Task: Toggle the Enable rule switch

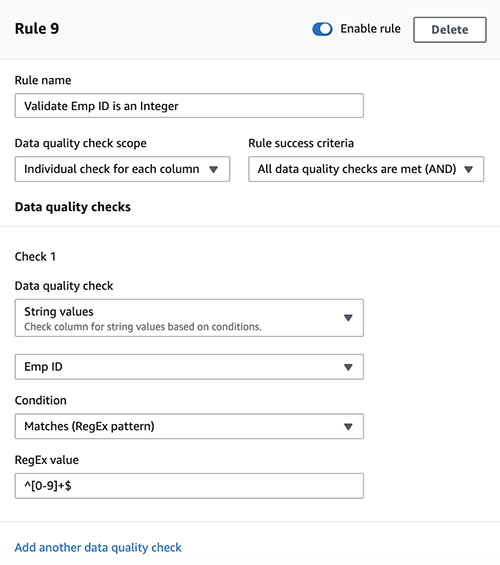Action: [x=322, y=29]
